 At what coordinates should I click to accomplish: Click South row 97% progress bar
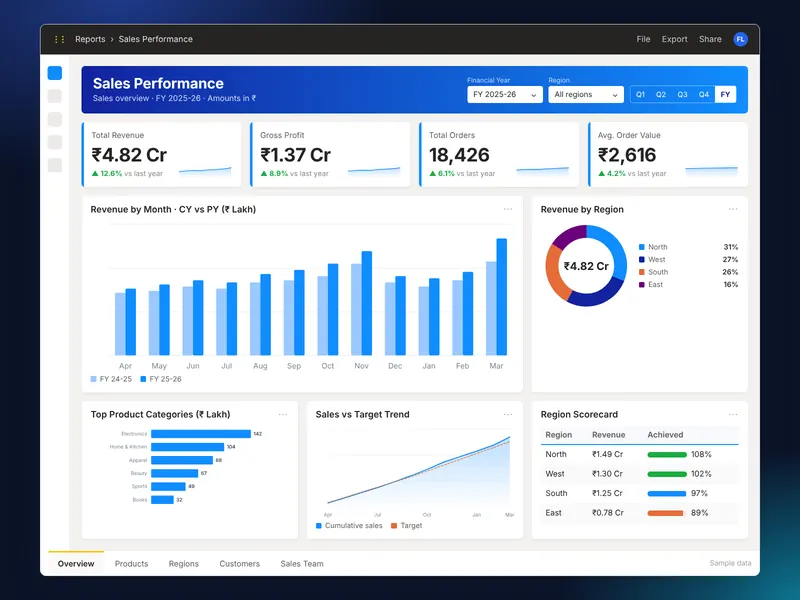(x=666, y=494)
